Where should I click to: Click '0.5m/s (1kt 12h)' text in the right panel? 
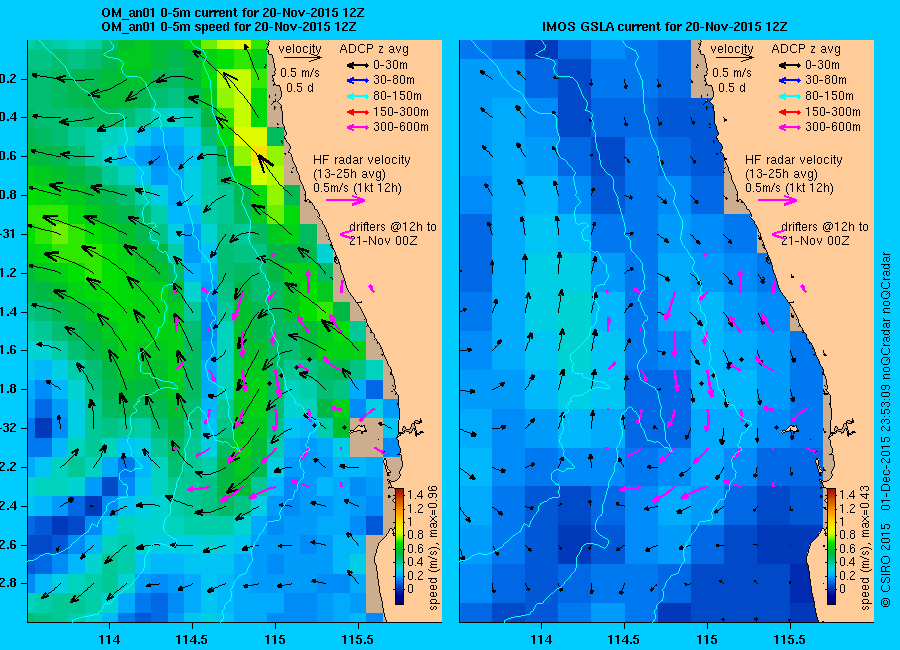(790, 188)
